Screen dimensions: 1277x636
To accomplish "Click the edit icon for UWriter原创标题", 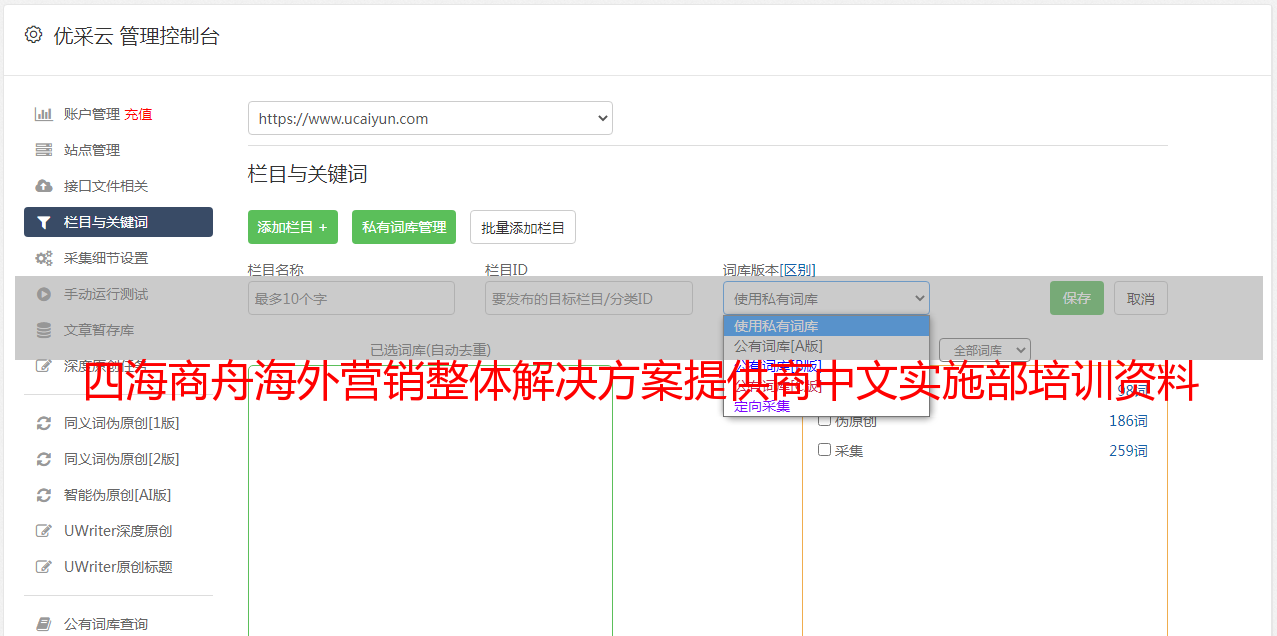I will (x=44, y=567).
